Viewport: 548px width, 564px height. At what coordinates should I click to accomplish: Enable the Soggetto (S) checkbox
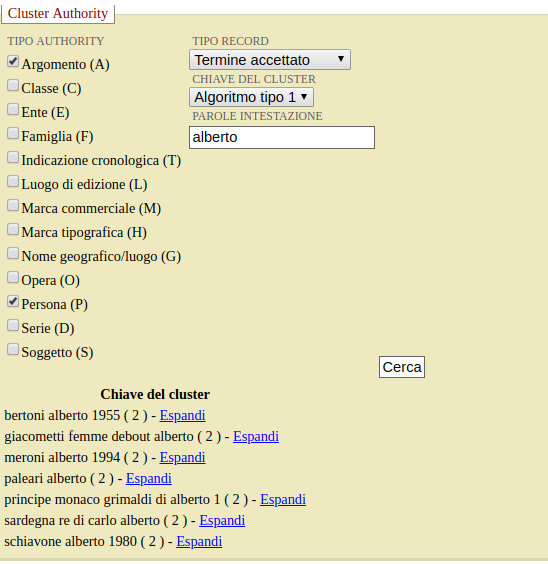pyautogui.click(x=13, y=349)
